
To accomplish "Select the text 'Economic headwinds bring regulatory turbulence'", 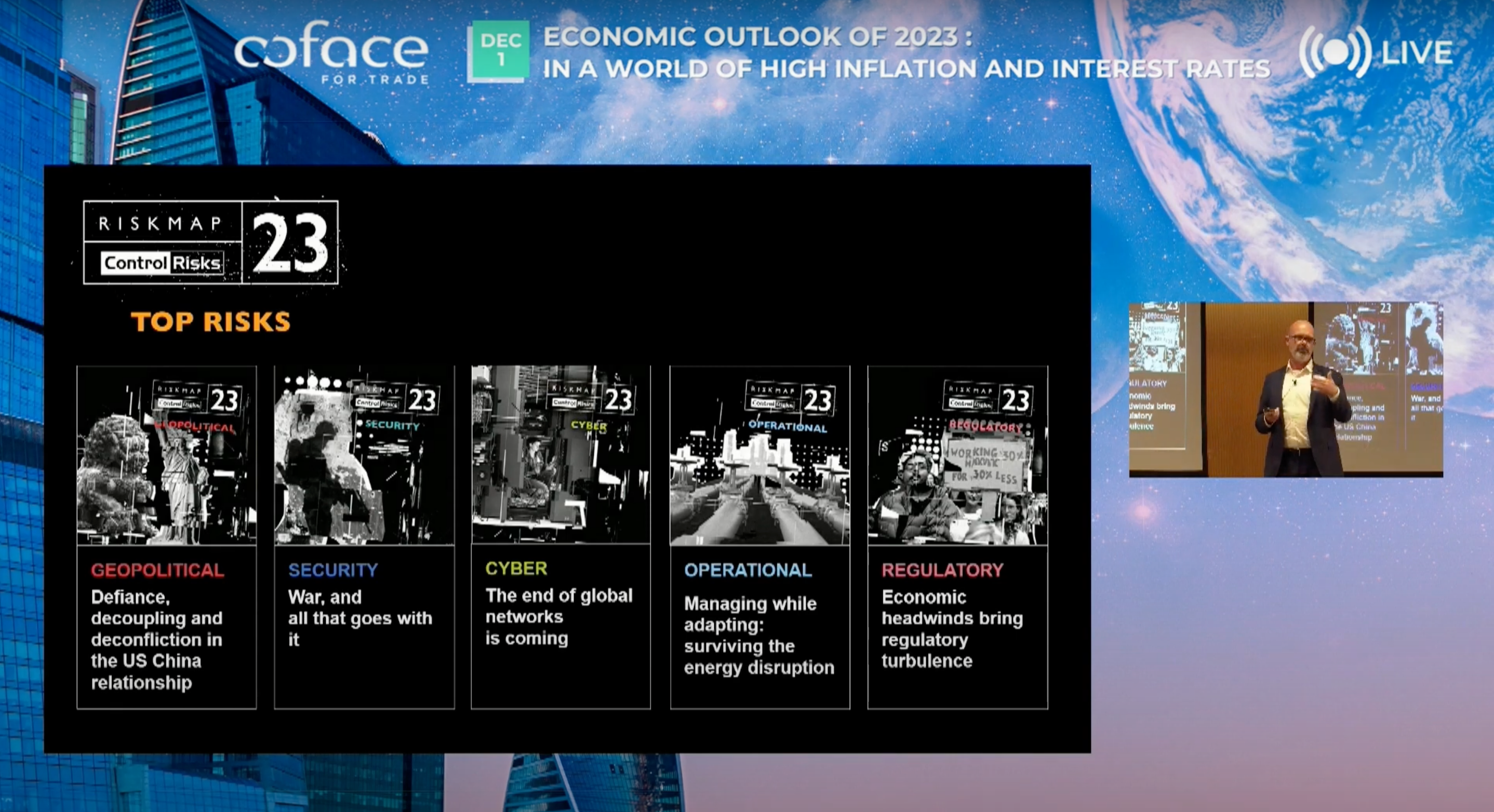I will pyautogui.click(x=952, y=629).
